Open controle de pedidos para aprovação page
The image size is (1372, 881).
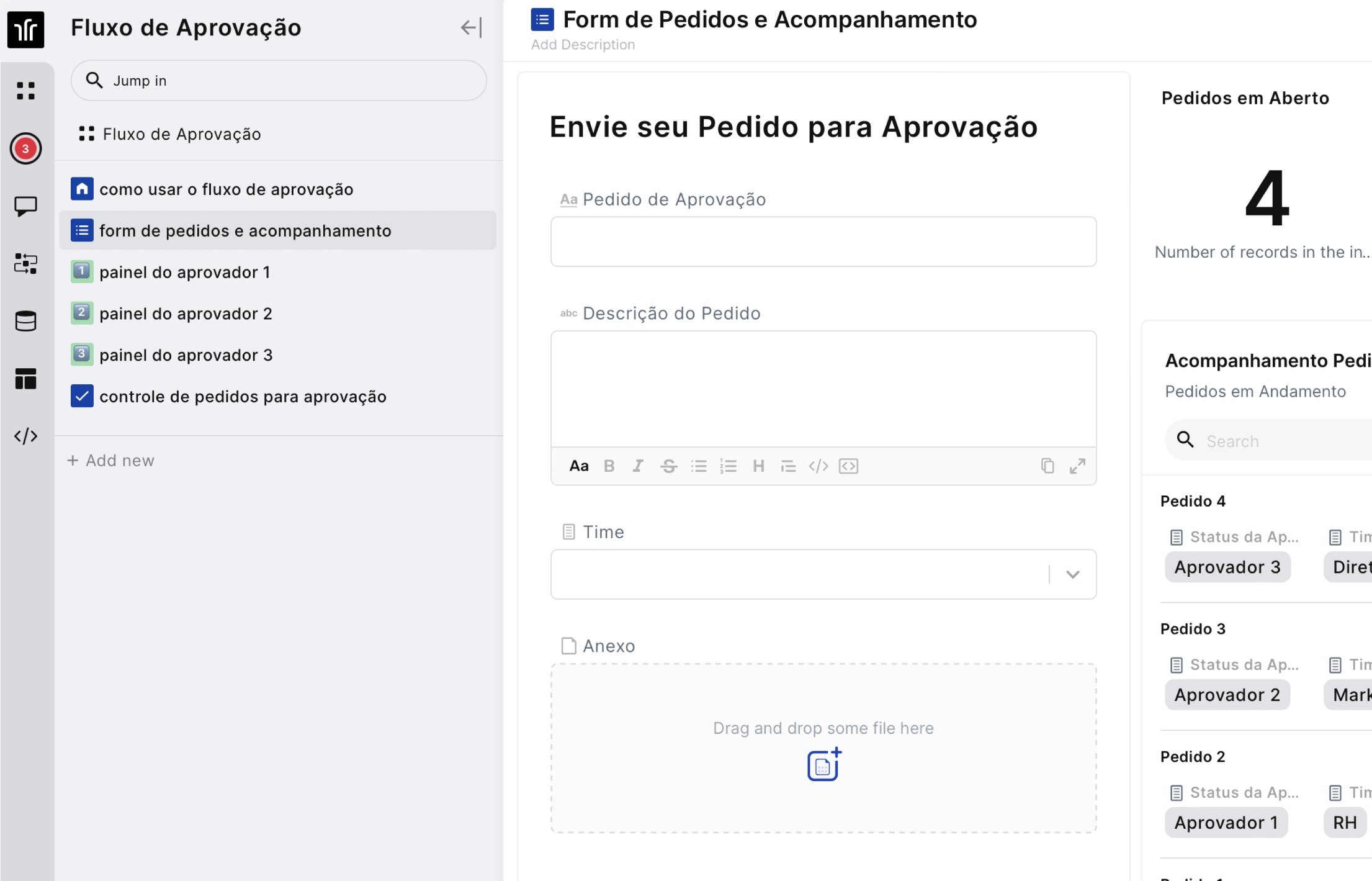pos(243,397)
